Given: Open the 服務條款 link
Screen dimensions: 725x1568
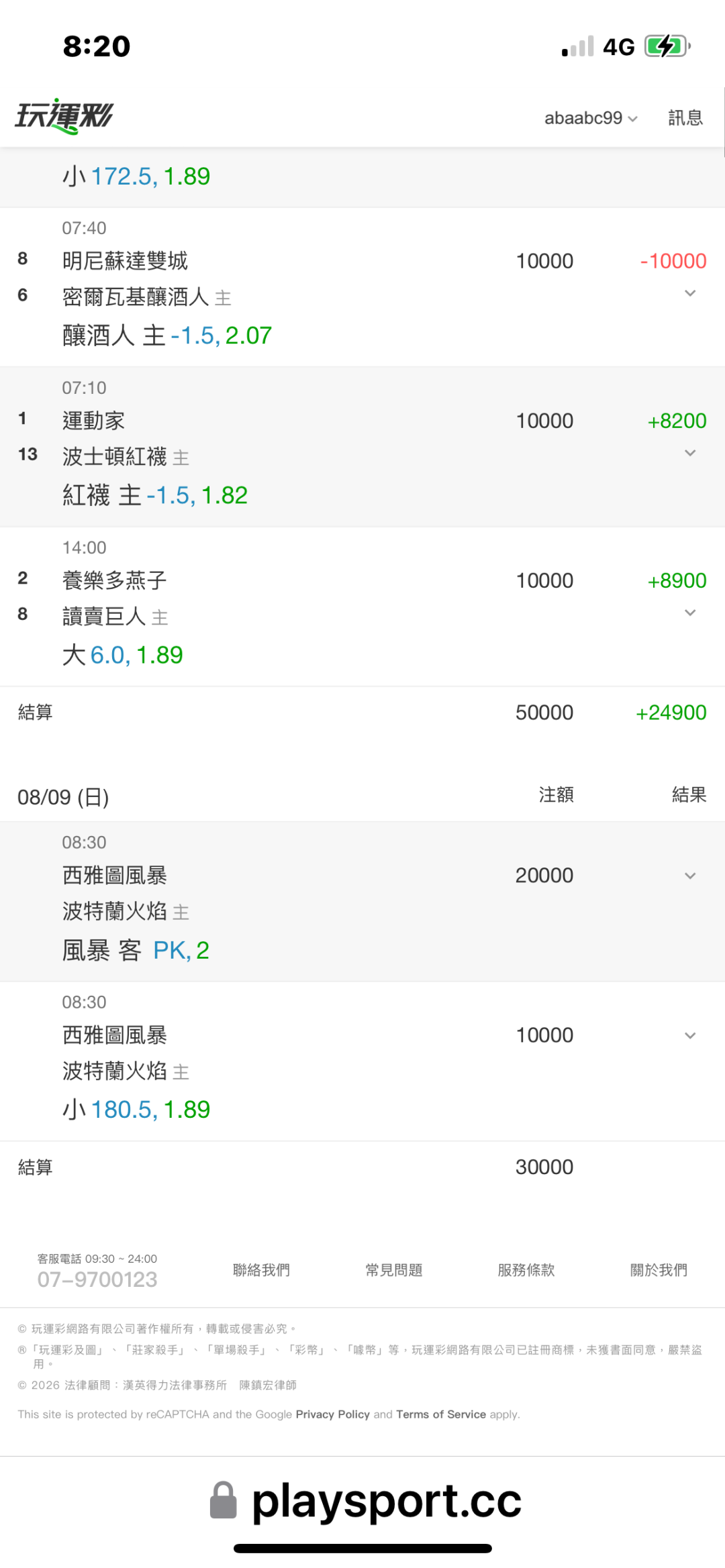Looking at the screenshot, I should pos(526,1270).
